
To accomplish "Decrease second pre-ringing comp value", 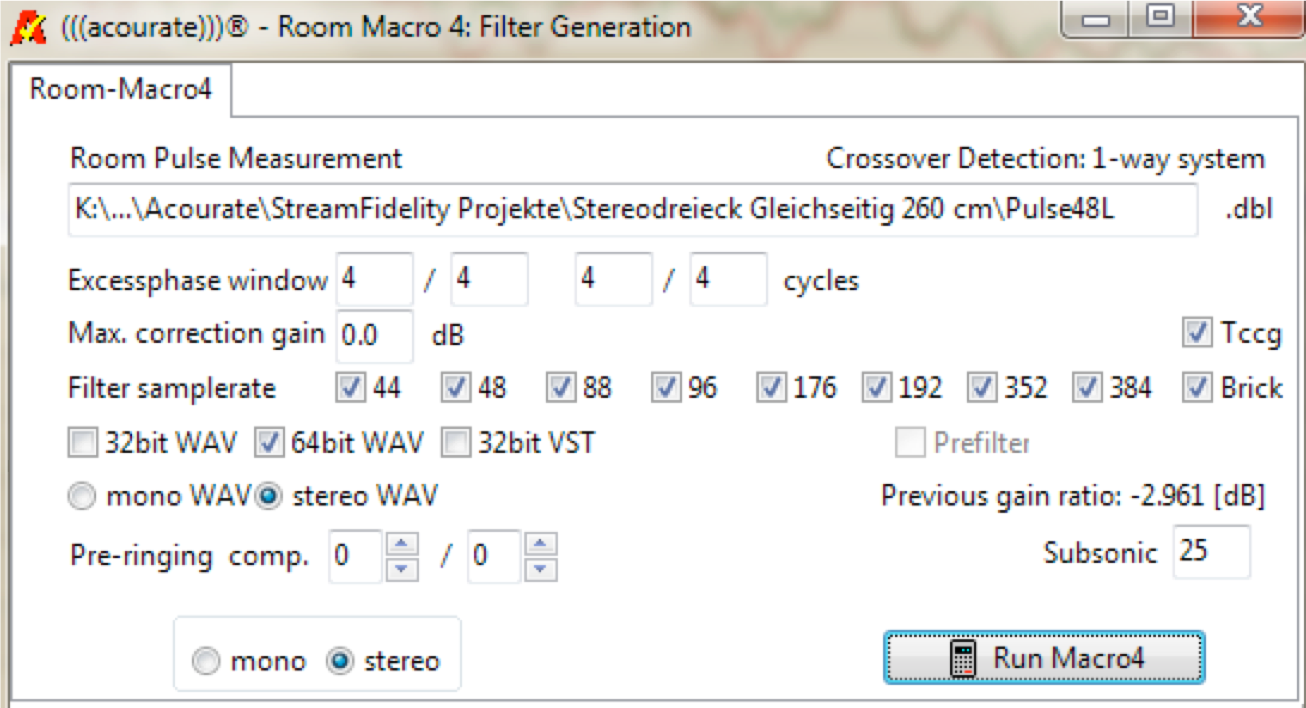I will pos(540,568).
